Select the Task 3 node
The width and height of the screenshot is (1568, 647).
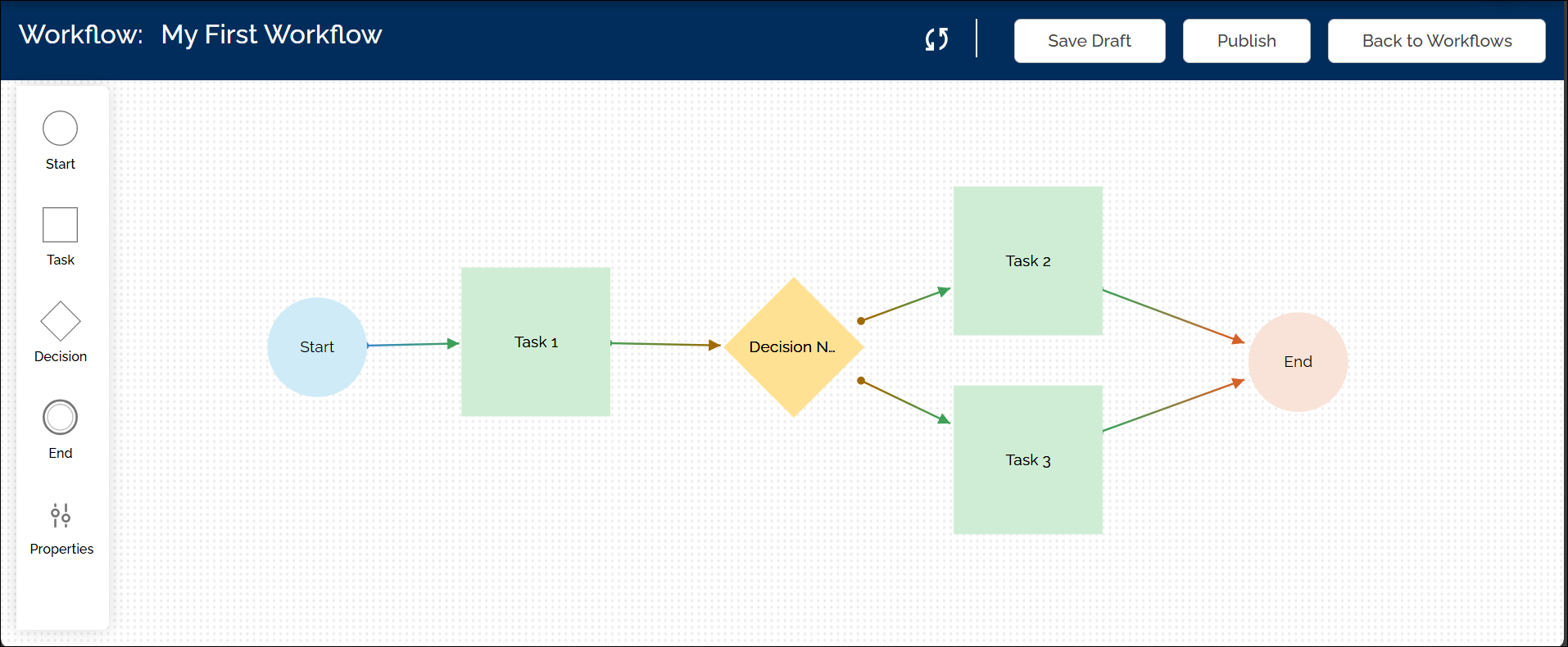click(1027, 460)
